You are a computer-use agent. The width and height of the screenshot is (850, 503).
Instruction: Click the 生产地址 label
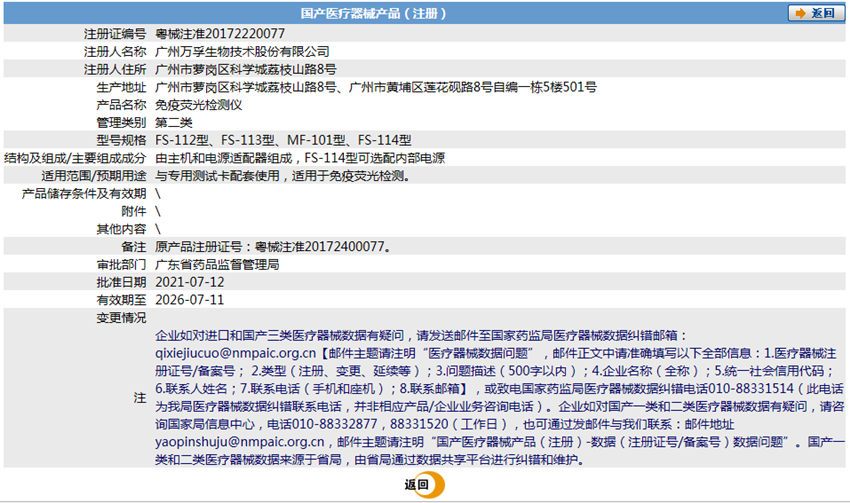(121, 87)
